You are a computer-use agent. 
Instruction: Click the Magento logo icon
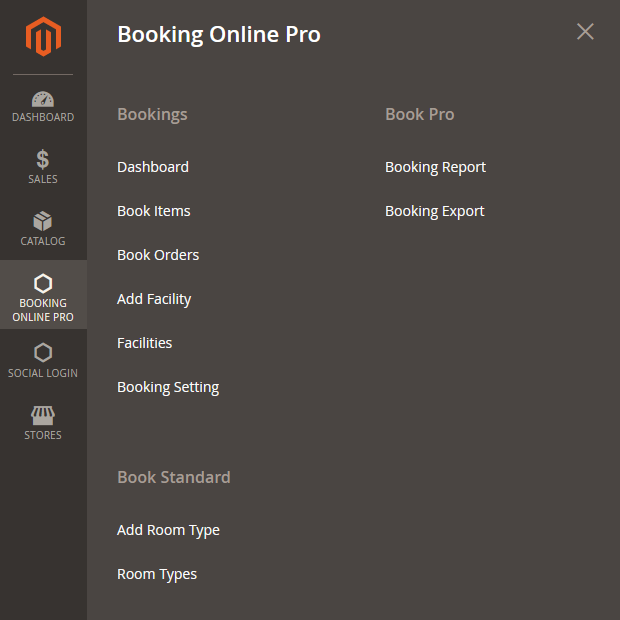coord(43,37)
